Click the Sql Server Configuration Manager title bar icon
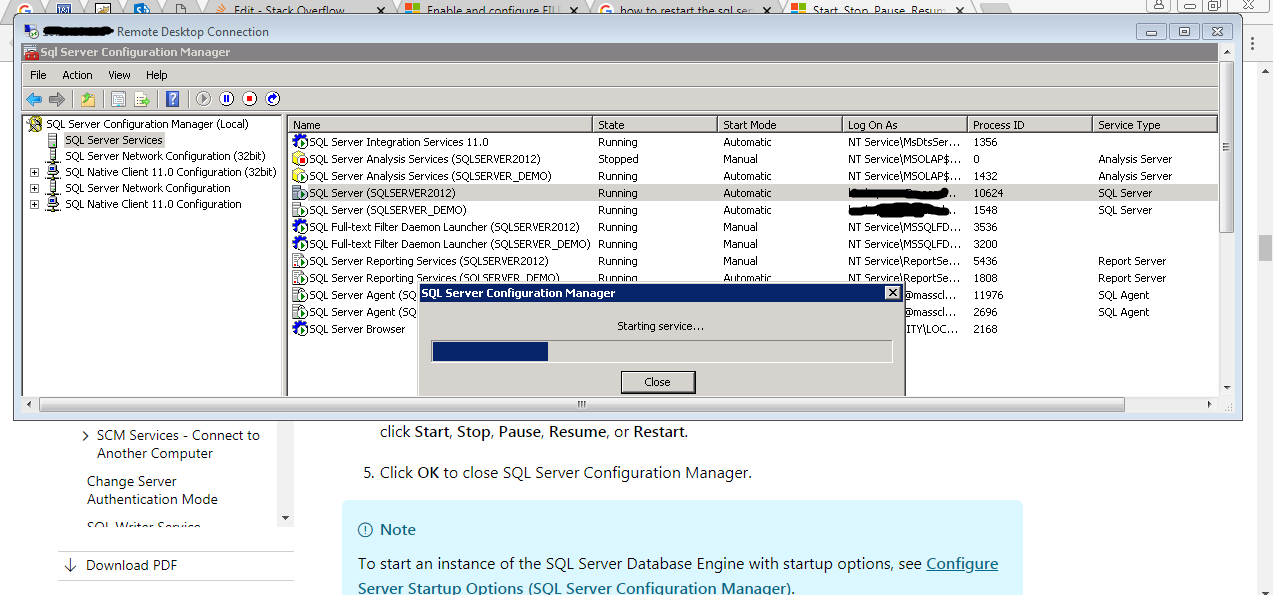 click(x=31, y=52)
